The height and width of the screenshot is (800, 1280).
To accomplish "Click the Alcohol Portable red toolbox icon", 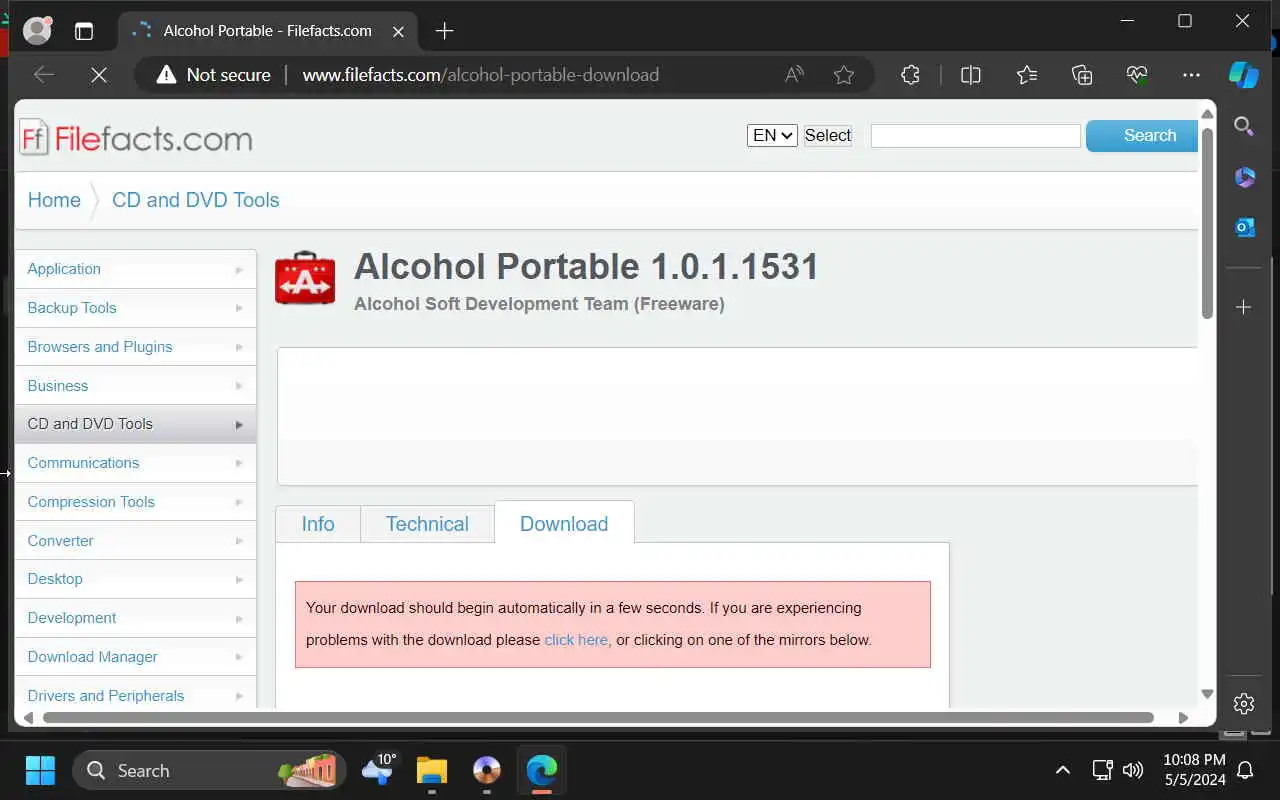I will 305,278.
